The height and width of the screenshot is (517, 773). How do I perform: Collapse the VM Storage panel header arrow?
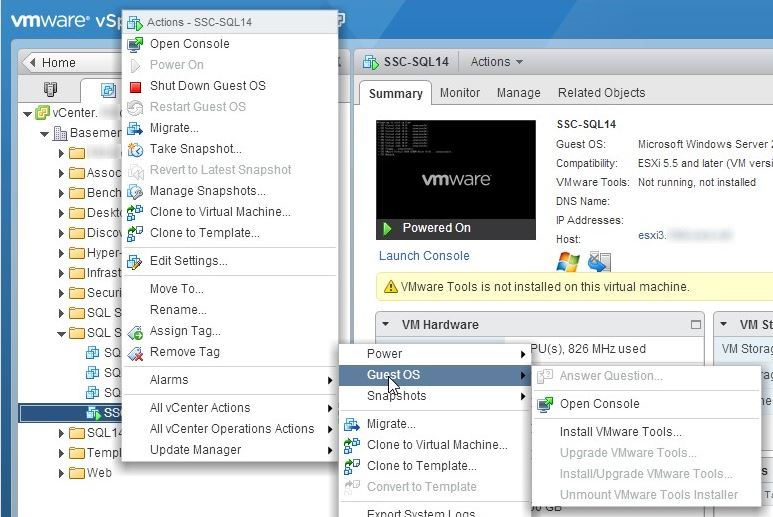(724, 324)
